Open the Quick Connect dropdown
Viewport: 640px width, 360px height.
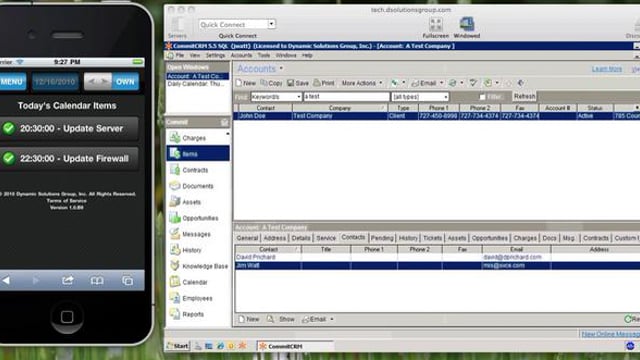[x=271, y=24]
